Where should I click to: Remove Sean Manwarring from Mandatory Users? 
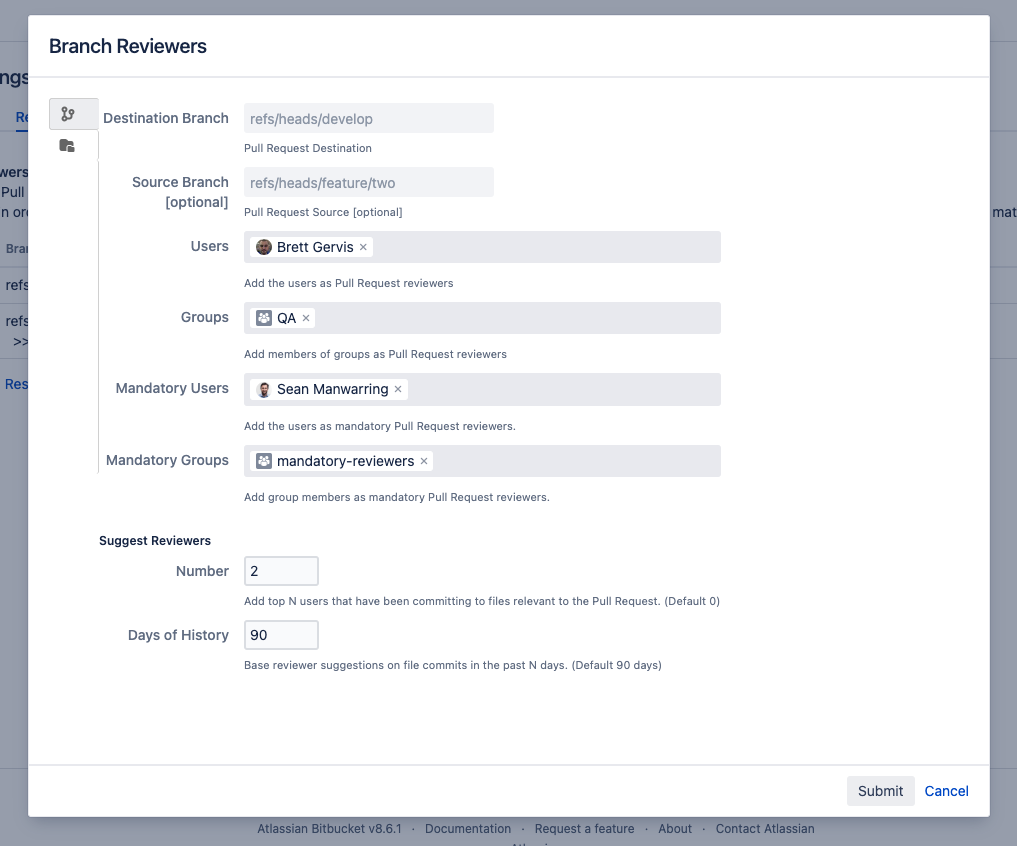click(398, 389)
